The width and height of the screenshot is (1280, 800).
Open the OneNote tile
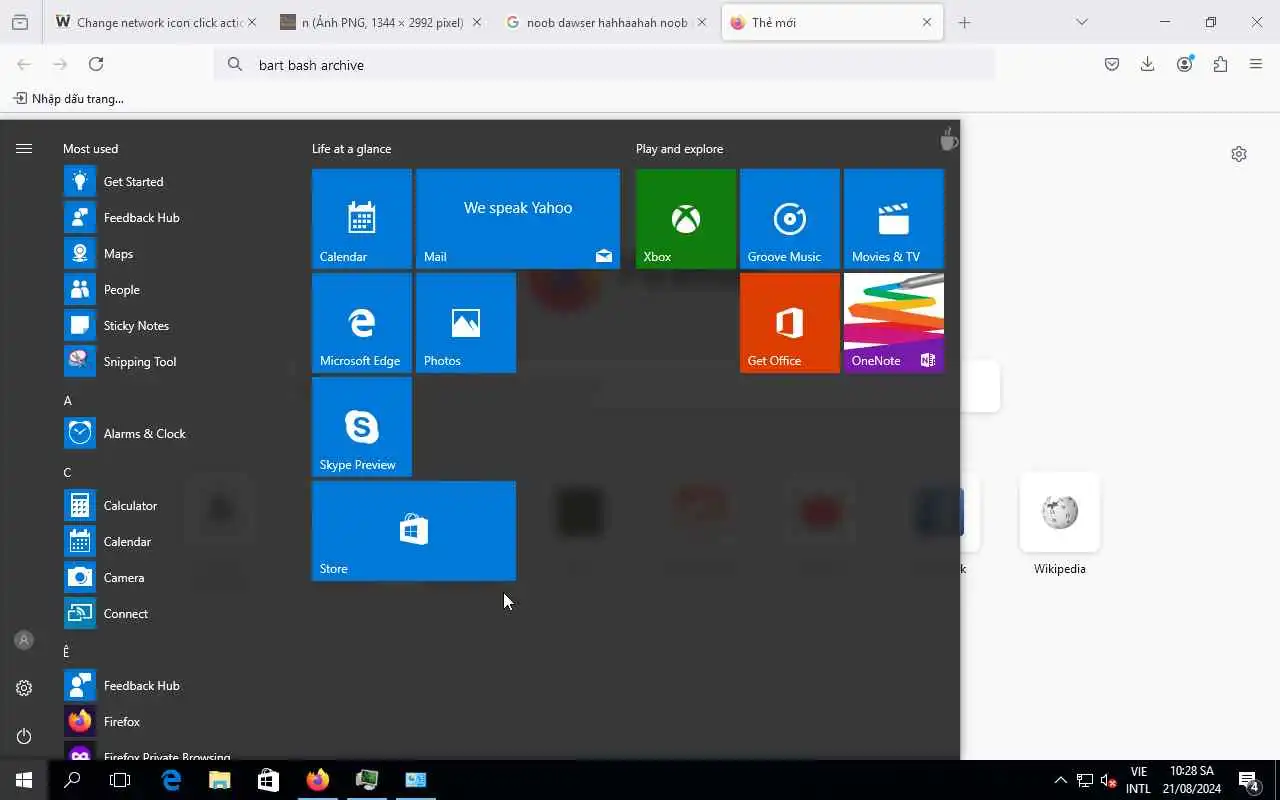click(894, 323)
